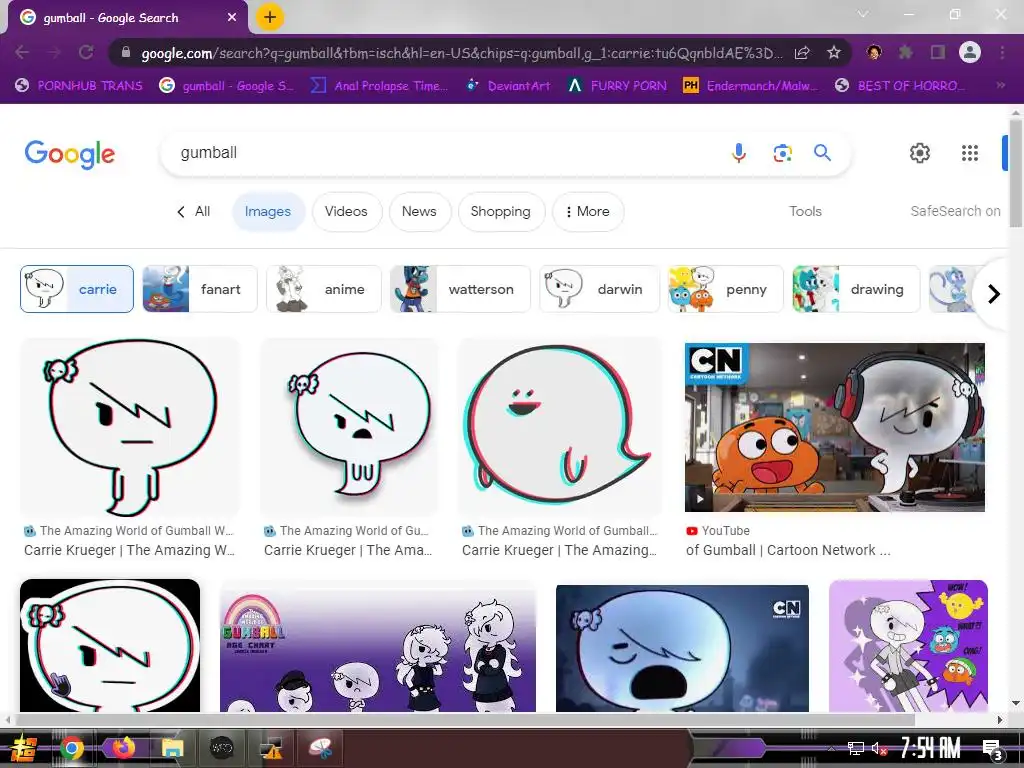Show next suggestion chips with right arrow
Screen dimensions: 1024x768
tap(993, 294)
